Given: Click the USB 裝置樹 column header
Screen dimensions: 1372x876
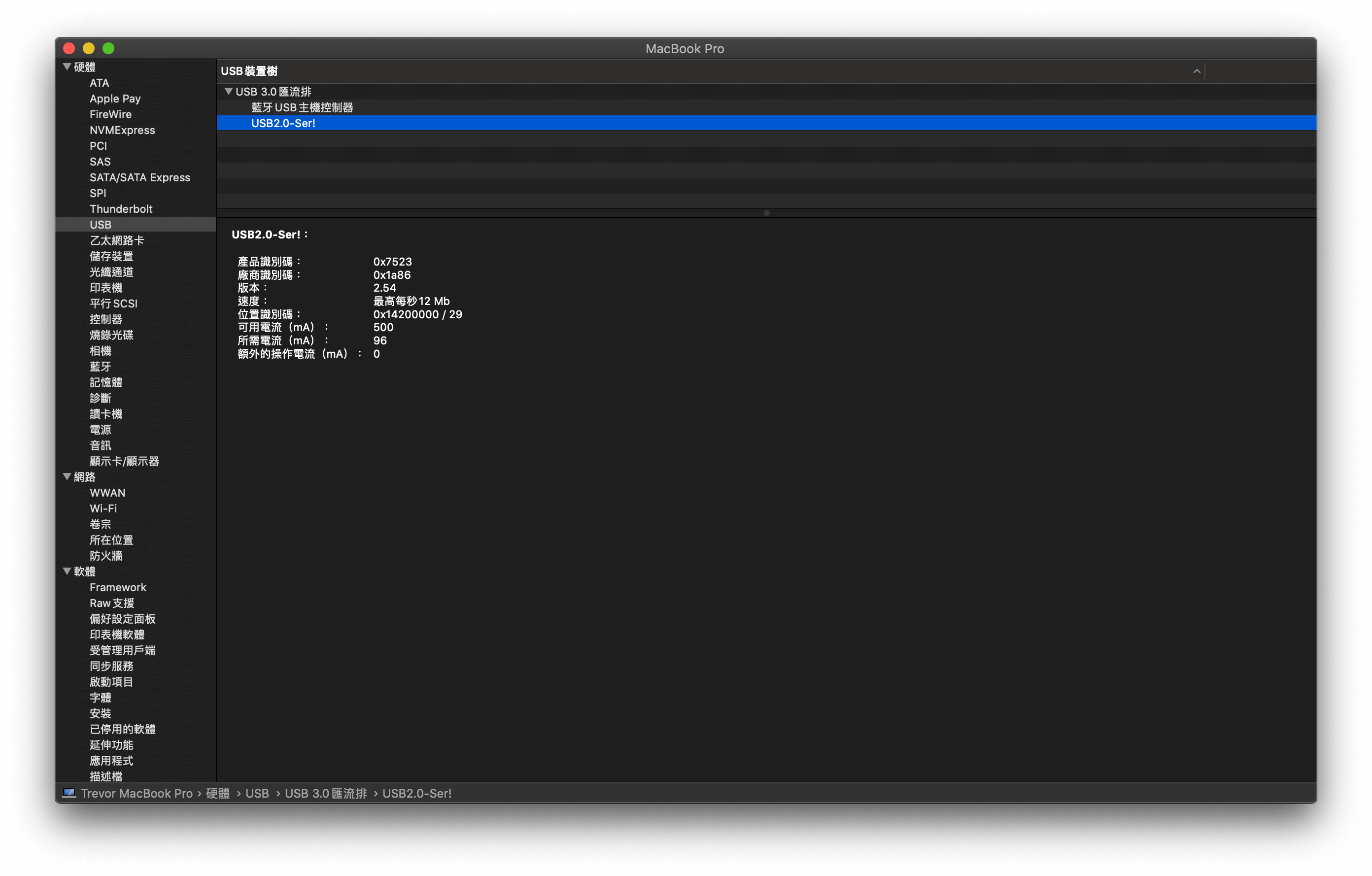Looking at the screenshot, I should tap(249, 71).
